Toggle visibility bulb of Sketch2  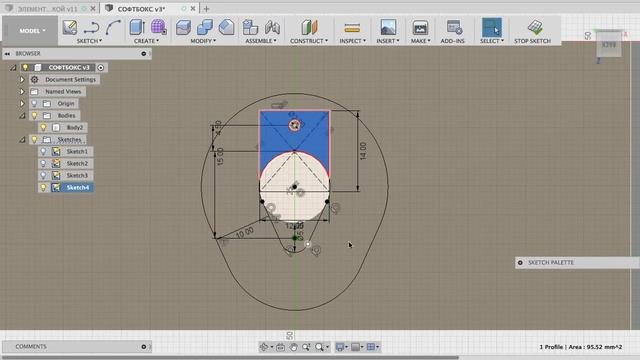(43, 163)
